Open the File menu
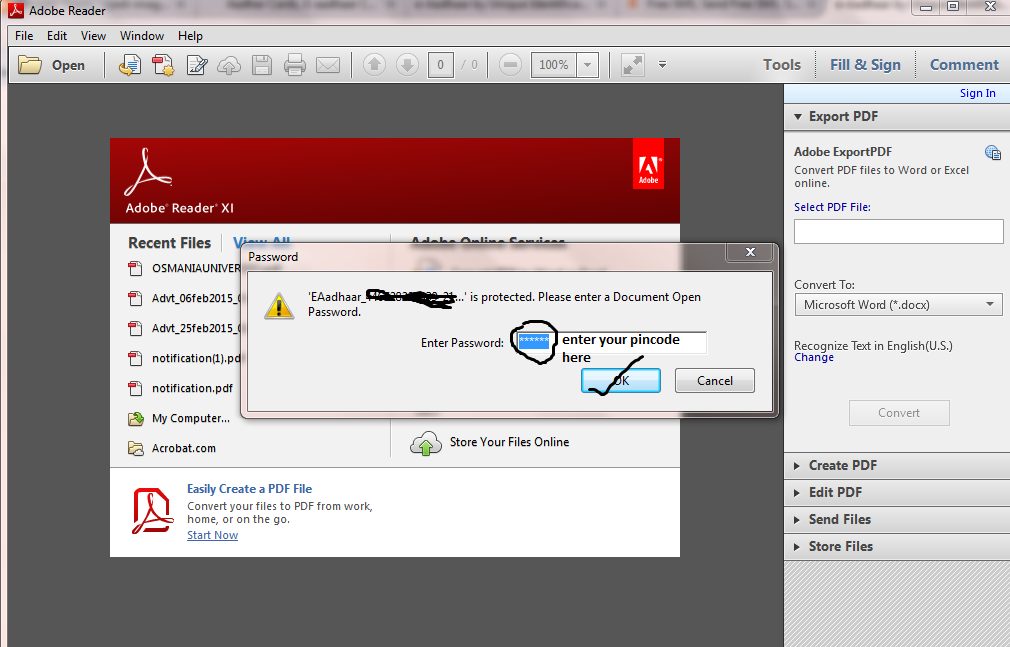Image resolution: width=1010 pixels, height=647 pixels. pyautogui.click(x=24, y=36)
